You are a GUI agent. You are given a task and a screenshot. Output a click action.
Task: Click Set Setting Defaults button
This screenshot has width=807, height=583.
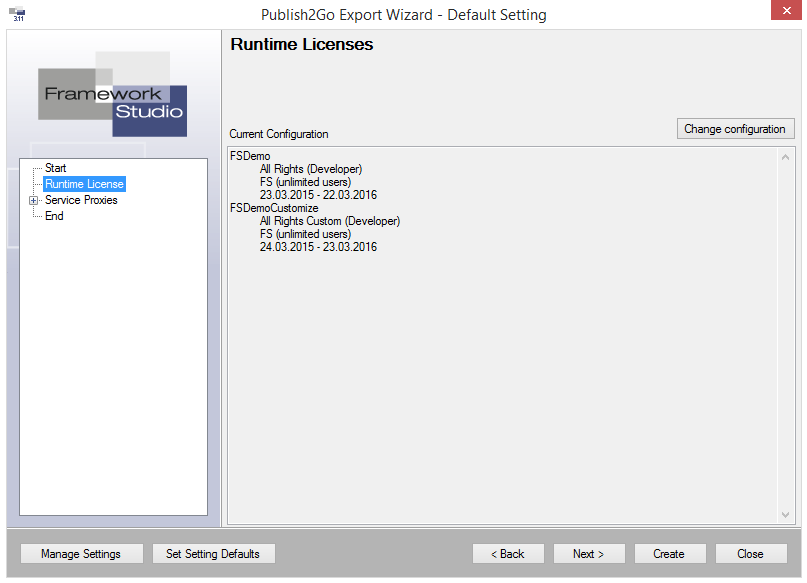point(213,554)
